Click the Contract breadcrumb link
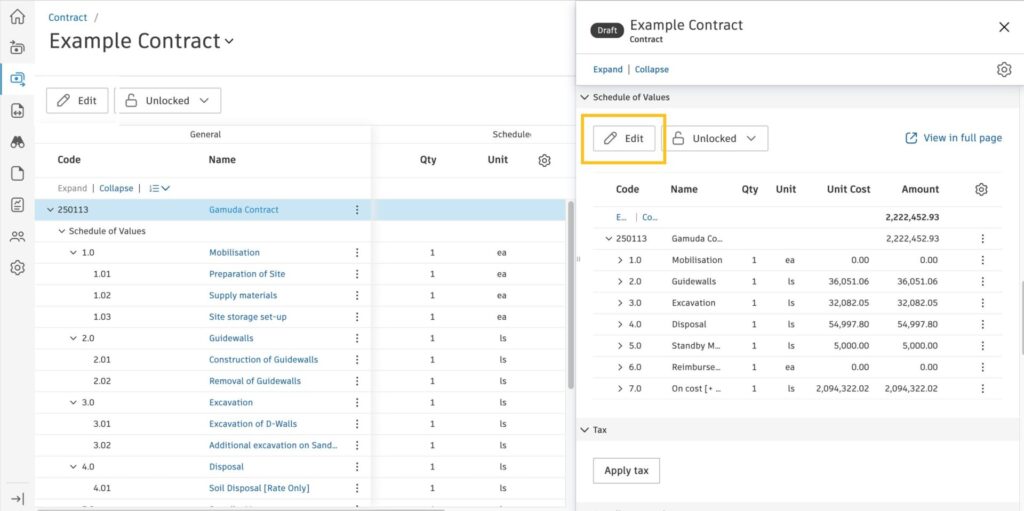Image resolution: width=1024 pixels, height=511 pixels. (x=67, y=18)
